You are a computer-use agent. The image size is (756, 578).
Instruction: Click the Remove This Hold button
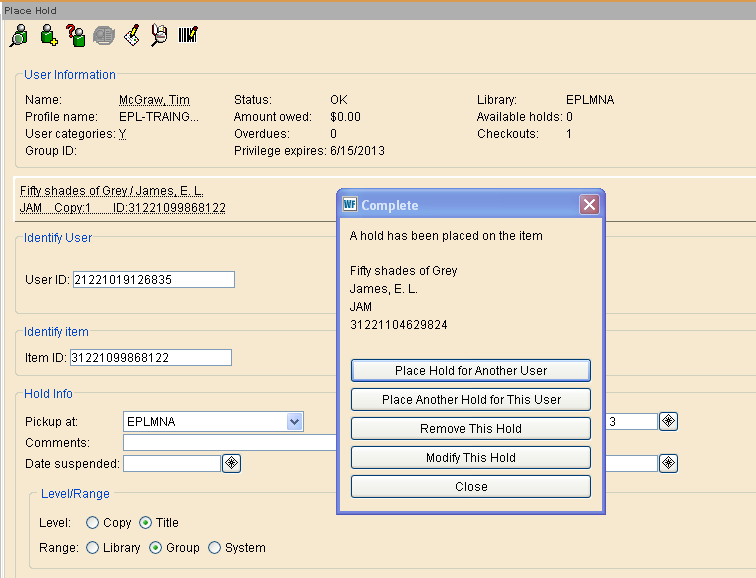point(471,428)
